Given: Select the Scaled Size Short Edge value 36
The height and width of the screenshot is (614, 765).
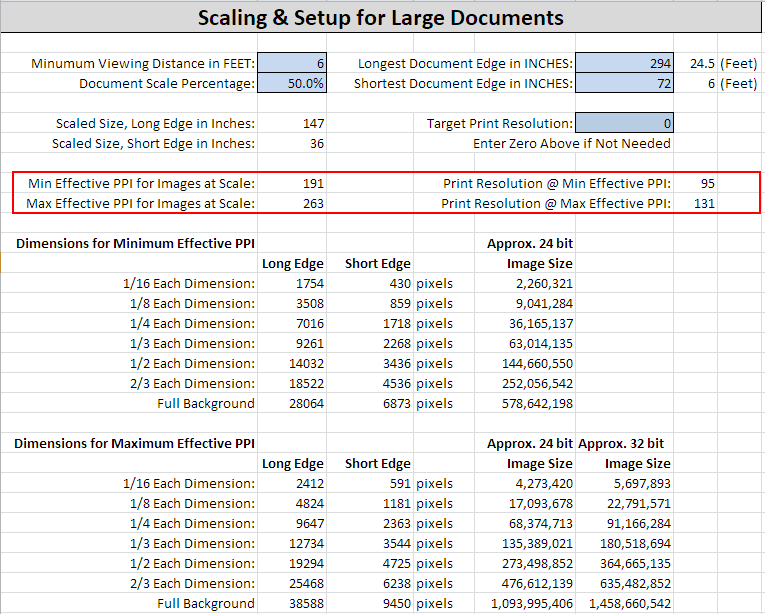Looking at the screenshot, I should pos(292,143).
